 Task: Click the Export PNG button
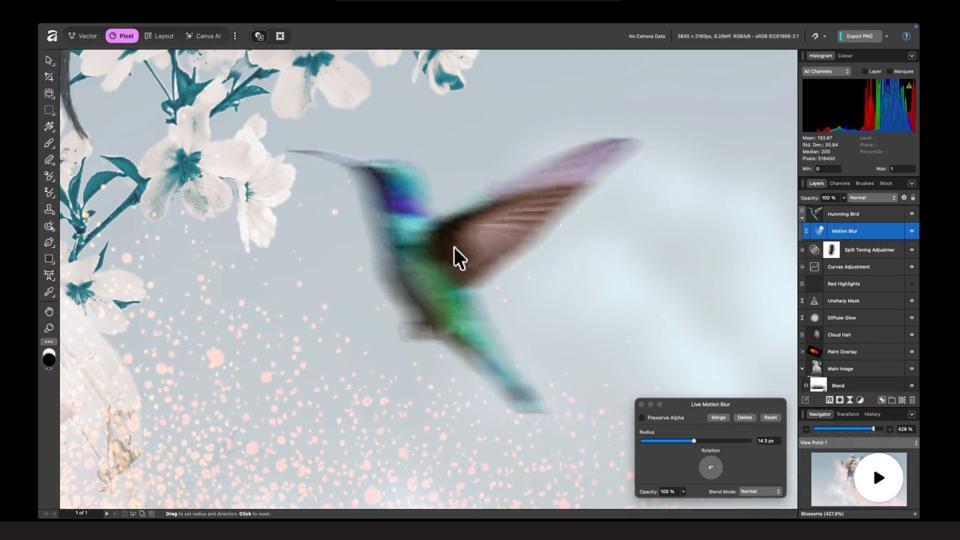pos(860,36)
